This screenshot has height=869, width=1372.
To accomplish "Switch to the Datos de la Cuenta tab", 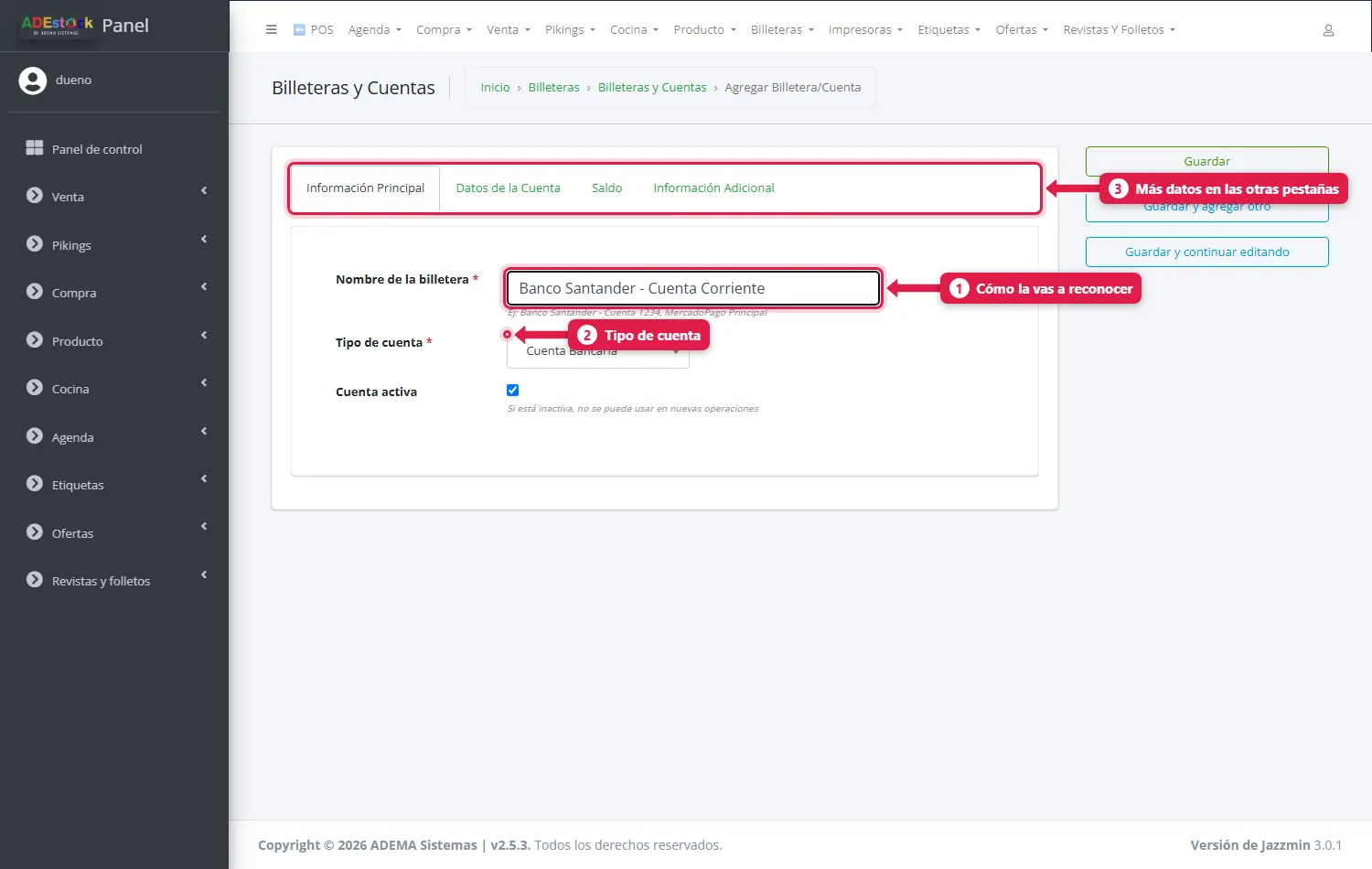I will click(x=508, y=188).
